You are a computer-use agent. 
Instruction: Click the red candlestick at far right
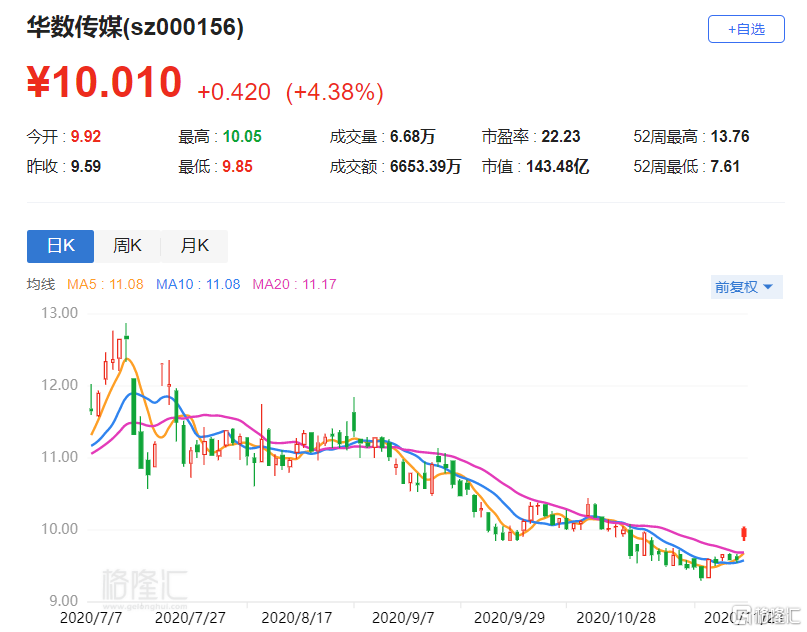[x=743, y=533]
